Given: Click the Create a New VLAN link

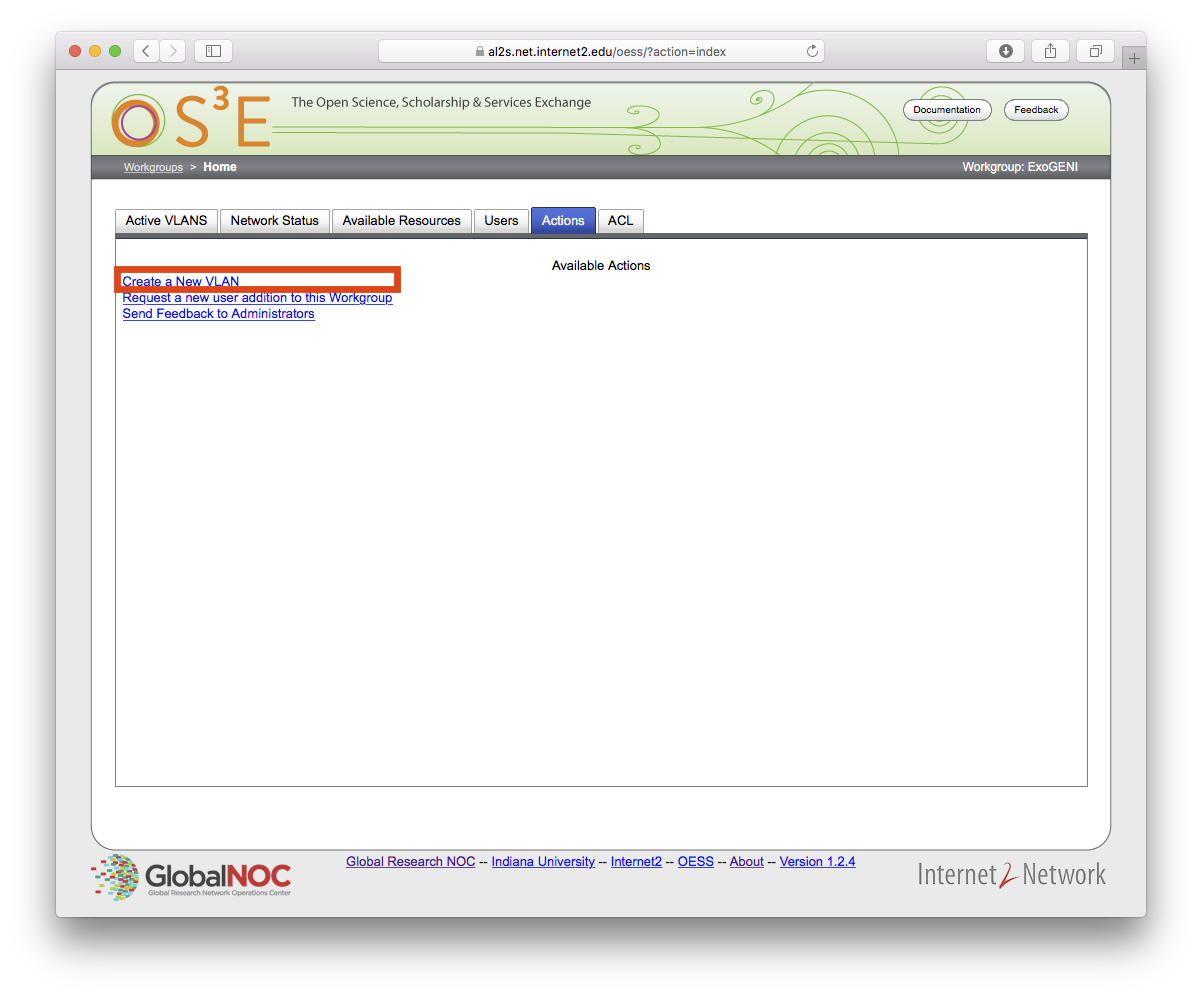Looking at the screenshot, I should [x=180, y=282].
